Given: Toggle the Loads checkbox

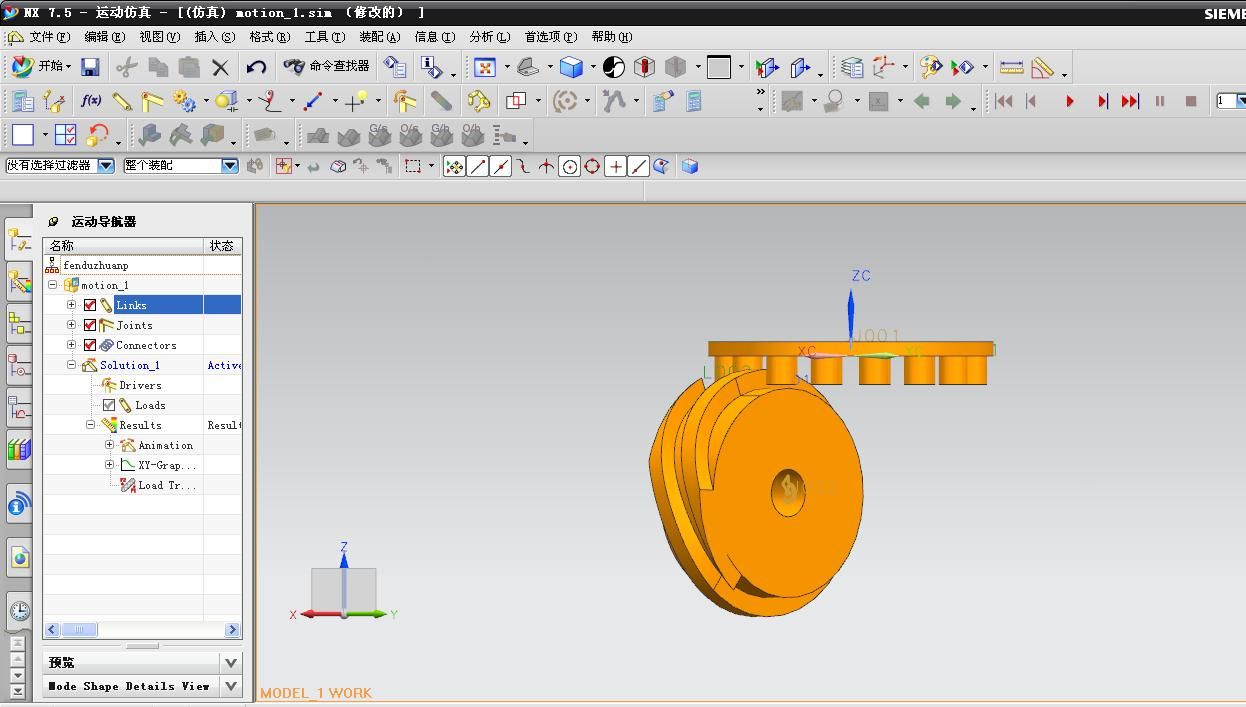Looking at the screenshot, I should pos(109,405).
